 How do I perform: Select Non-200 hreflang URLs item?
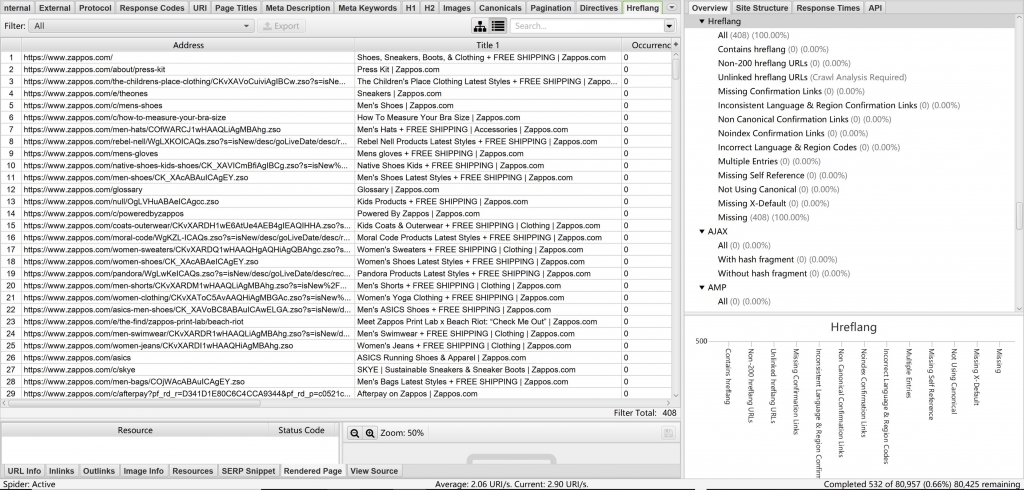tap(784, 63)
